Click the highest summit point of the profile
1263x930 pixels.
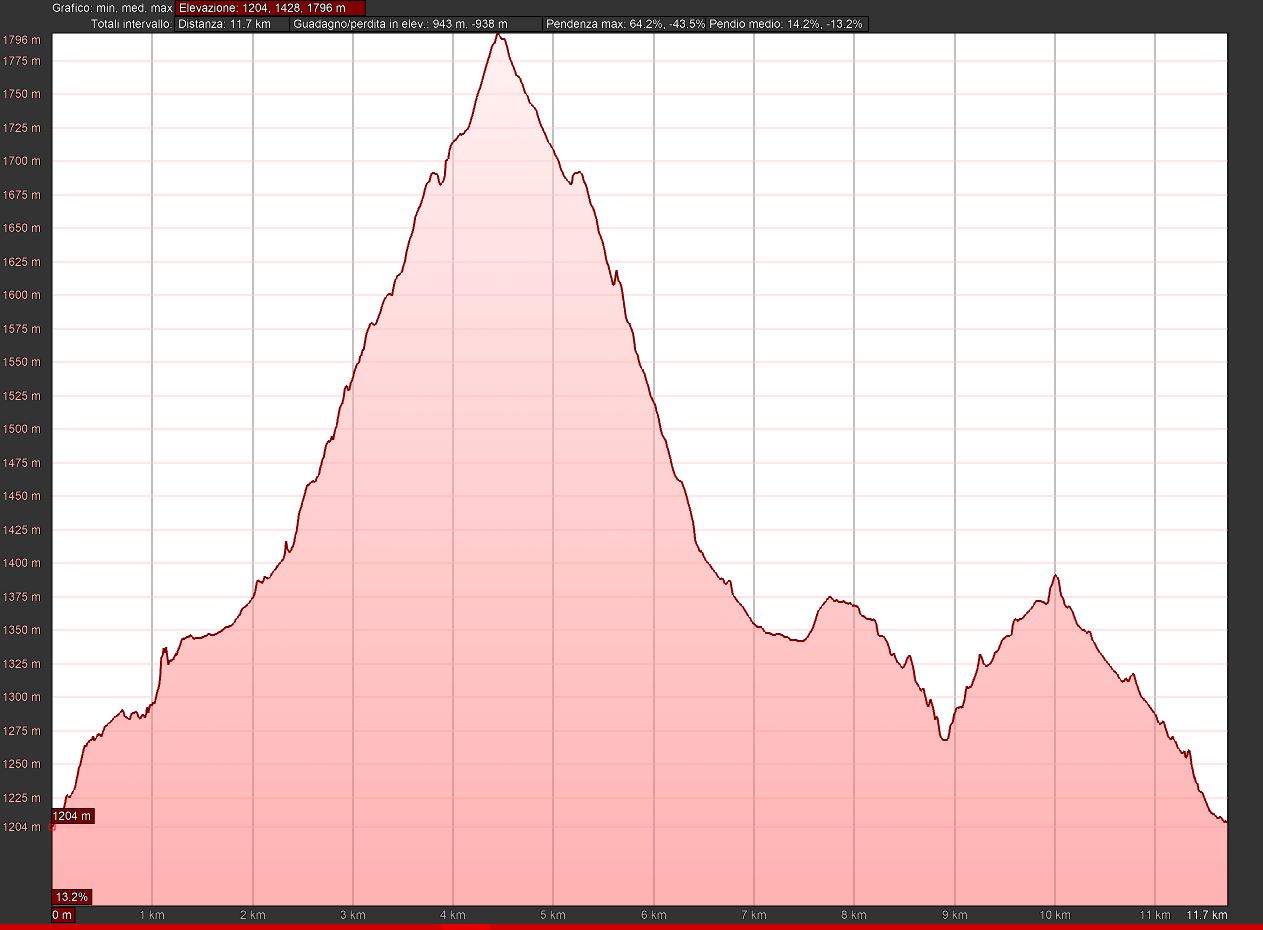click(499, 35)
